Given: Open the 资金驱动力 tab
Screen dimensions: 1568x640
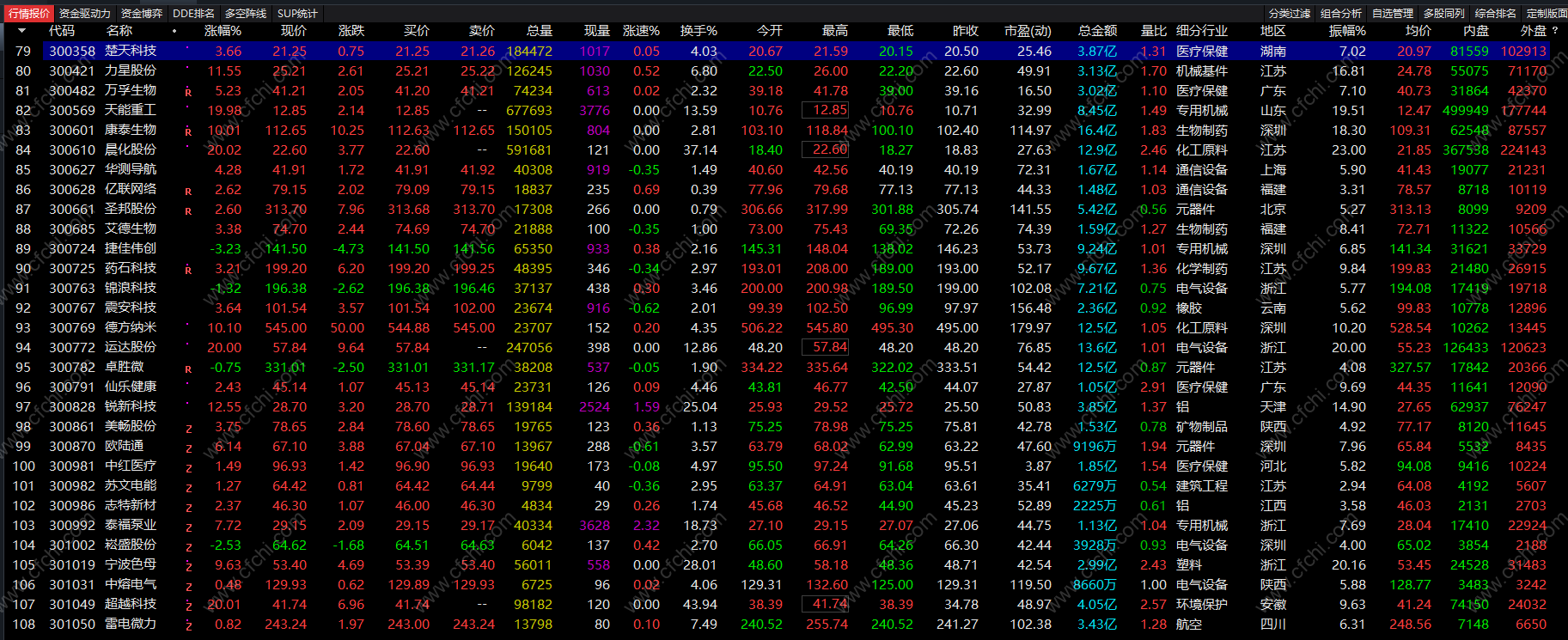Looking at the screenshot, I should (84, 14).
